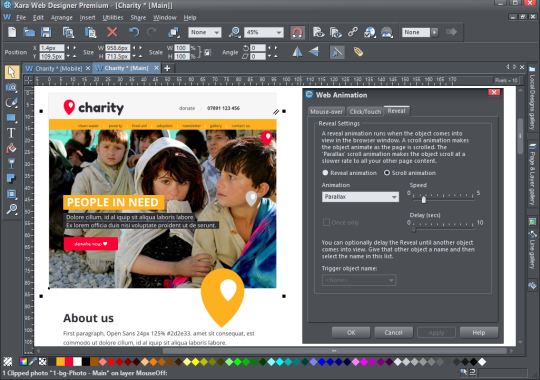Select the Shape Editor pen tool
Screen dimensions: 540x380
(x=11, y=103)
